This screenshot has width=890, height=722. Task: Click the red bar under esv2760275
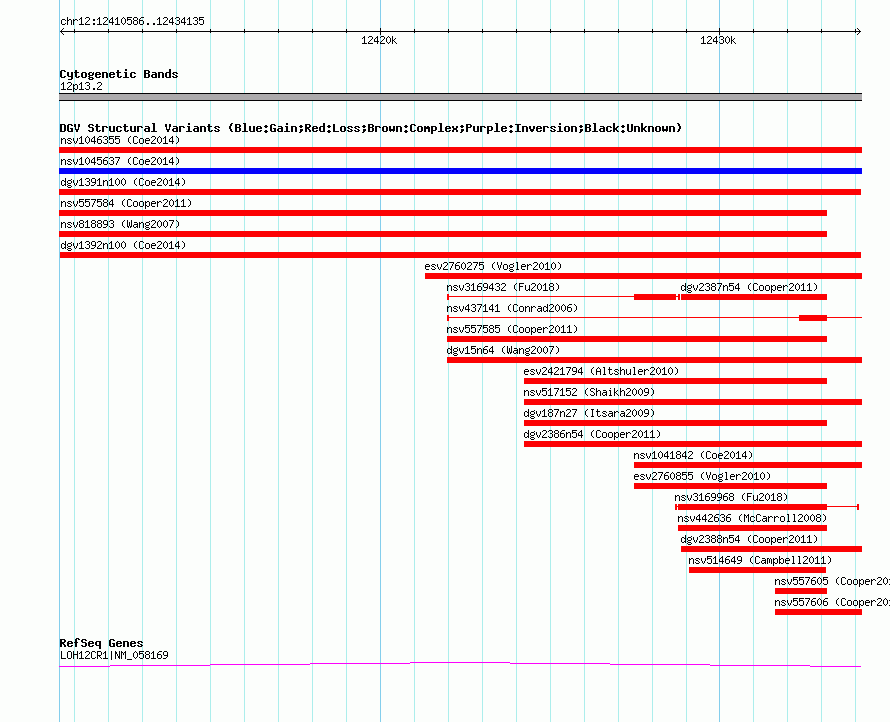pos(643,276)
